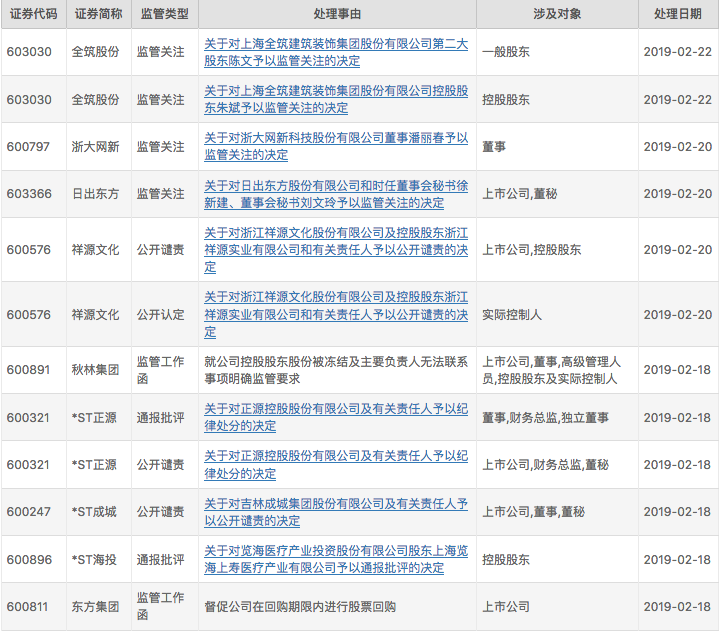The width and height of the screenshot is (721, 631).
Task: Click the 证券代码 column header
Action: [34, 14]
